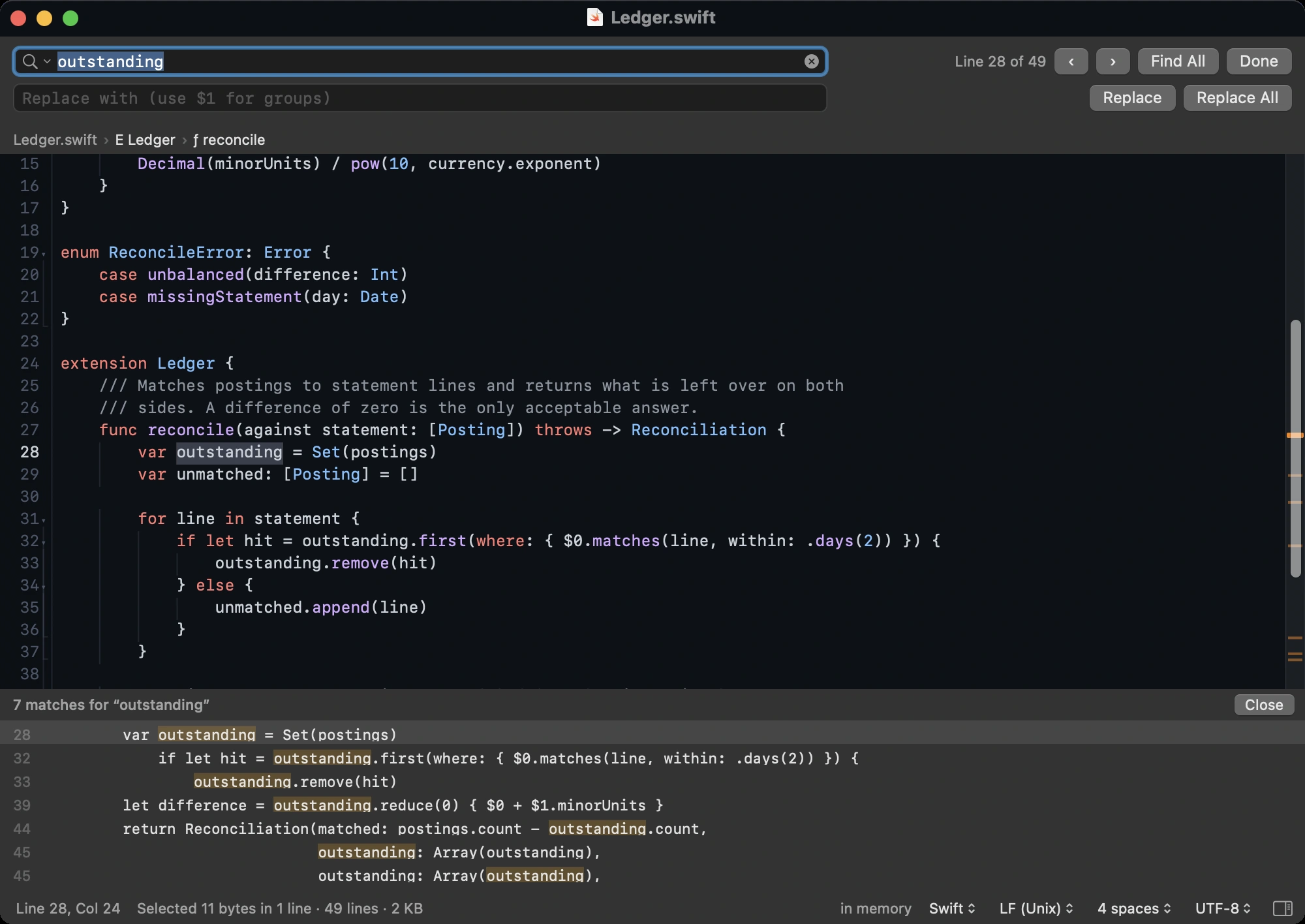The width and height of the screenshot is (1305, 924).
Task: Close the search results panel
Action: click(1264, 705)
